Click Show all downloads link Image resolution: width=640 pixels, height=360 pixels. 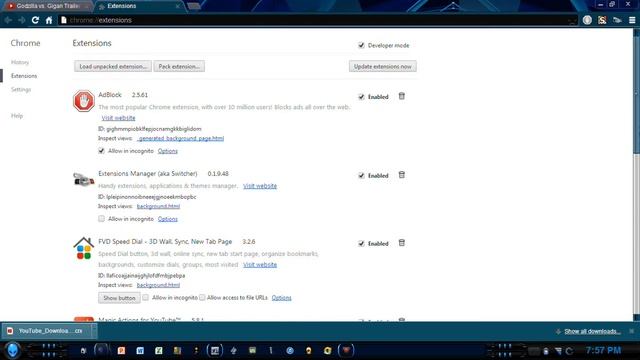[x=592, y=331]
